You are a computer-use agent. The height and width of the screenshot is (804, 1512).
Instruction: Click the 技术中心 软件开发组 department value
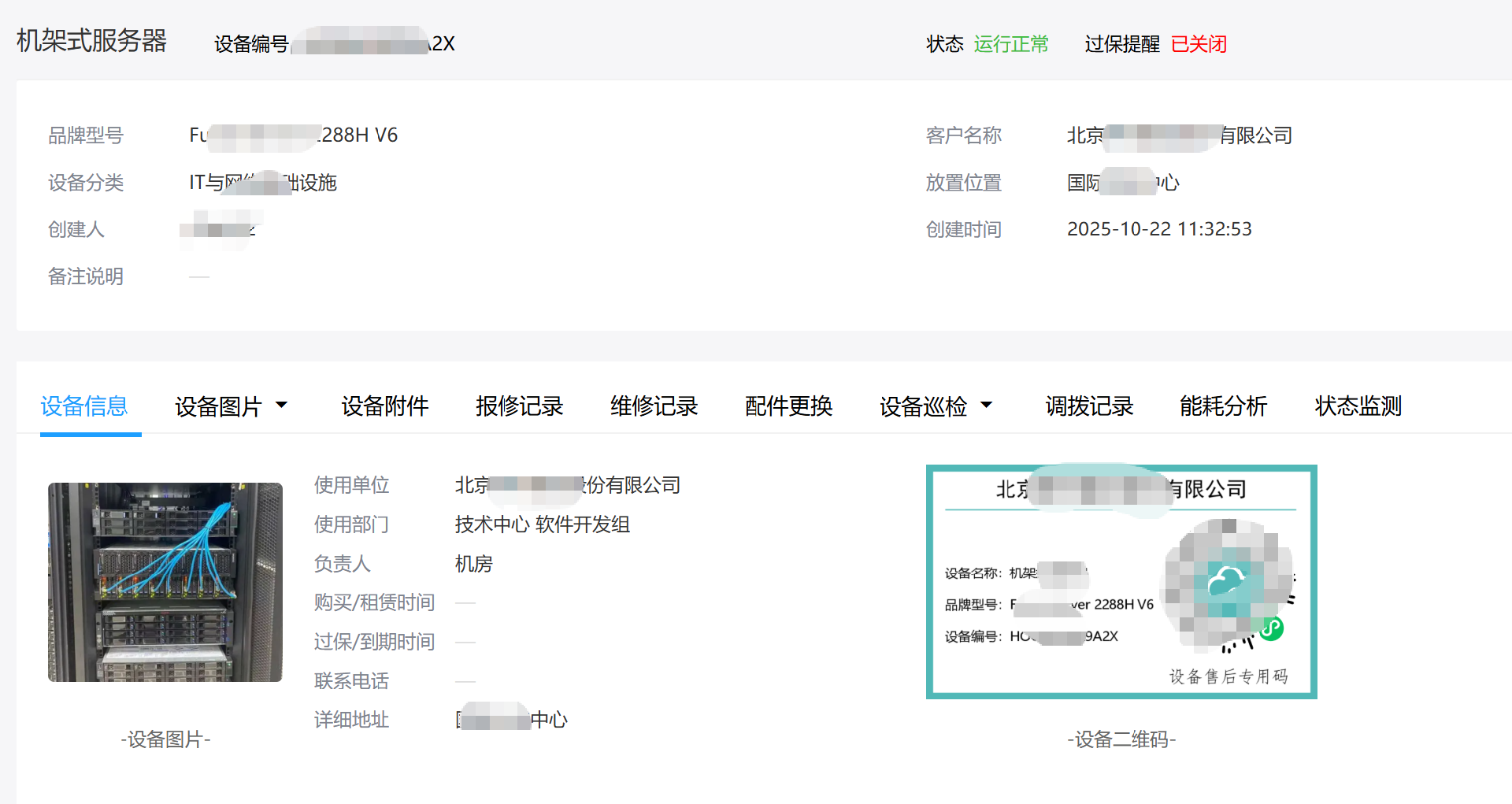click(x=543, y=524)
